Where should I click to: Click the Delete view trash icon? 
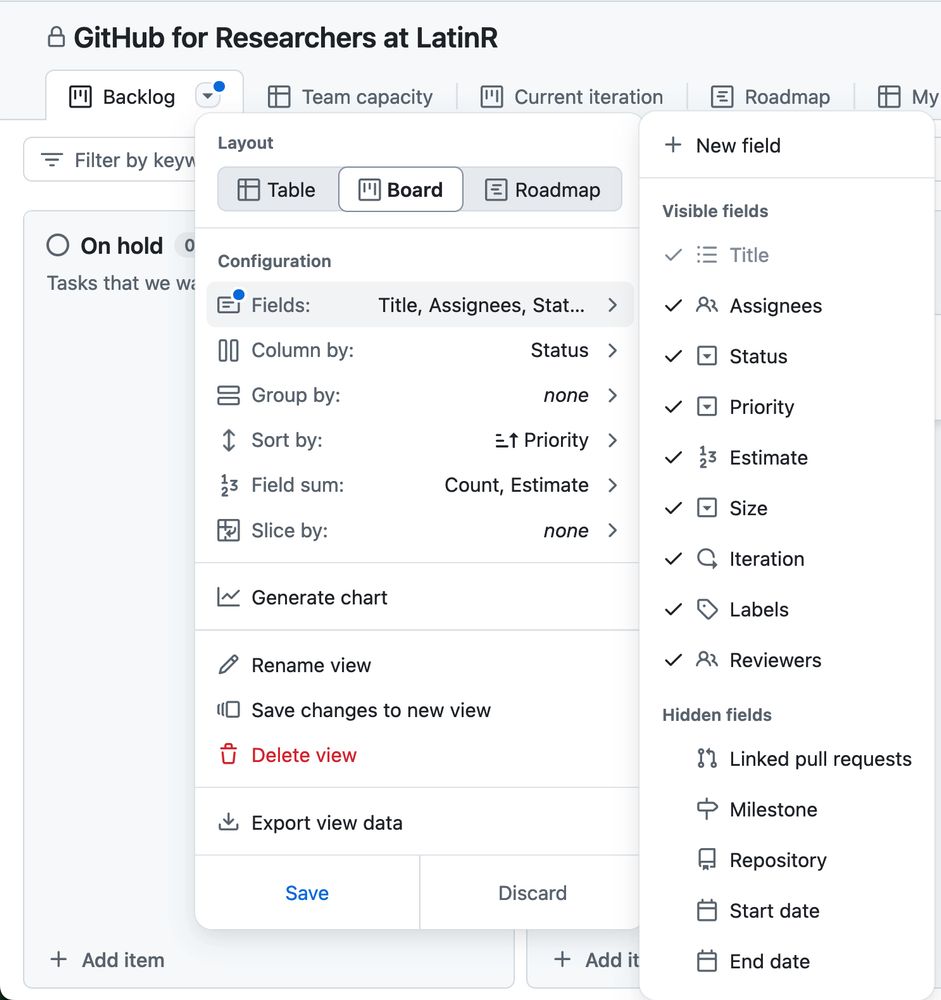tap(231, 756)
